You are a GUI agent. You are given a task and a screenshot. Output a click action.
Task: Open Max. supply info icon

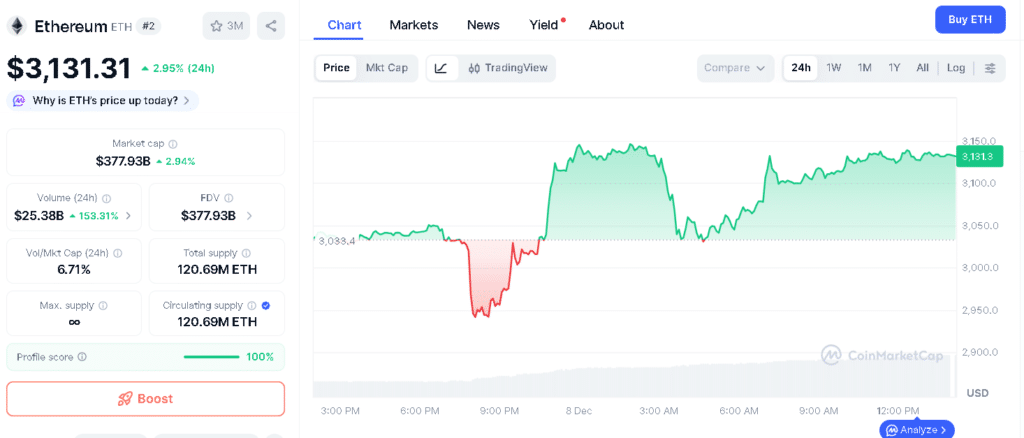click(103, 305)
